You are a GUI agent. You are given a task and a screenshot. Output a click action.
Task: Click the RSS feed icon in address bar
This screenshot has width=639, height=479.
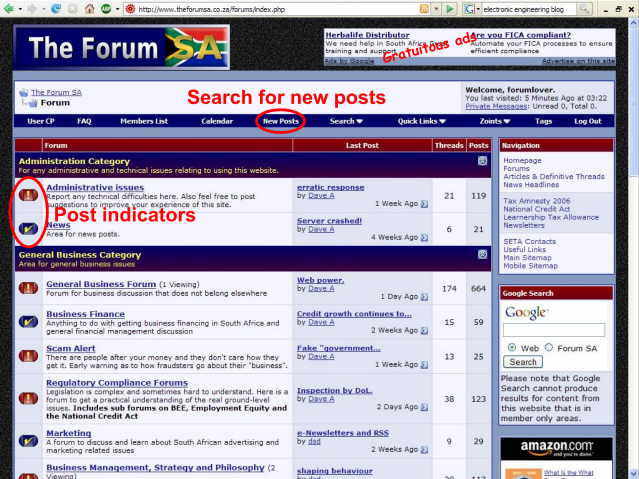424,9
